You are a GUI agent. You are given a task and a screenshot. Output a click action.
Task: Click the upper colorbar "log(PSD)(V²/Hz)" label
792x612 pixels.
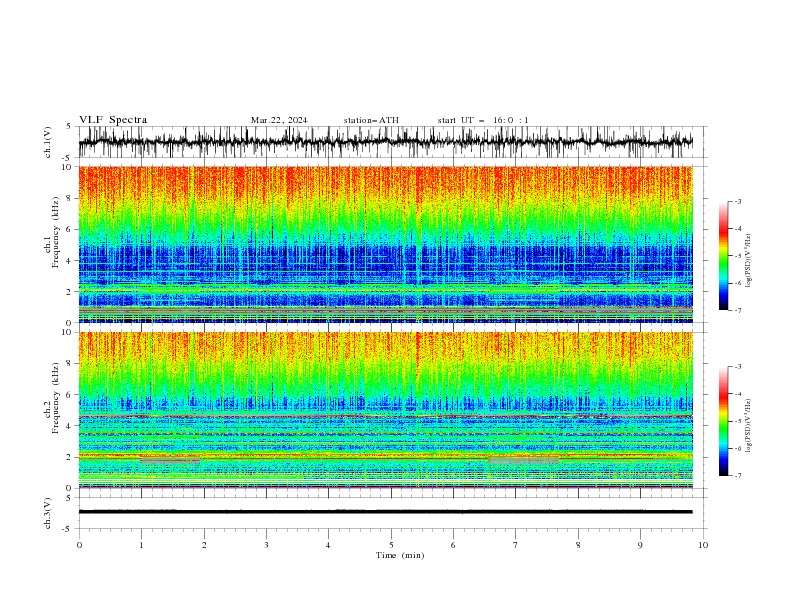click(x=749, y=261)
